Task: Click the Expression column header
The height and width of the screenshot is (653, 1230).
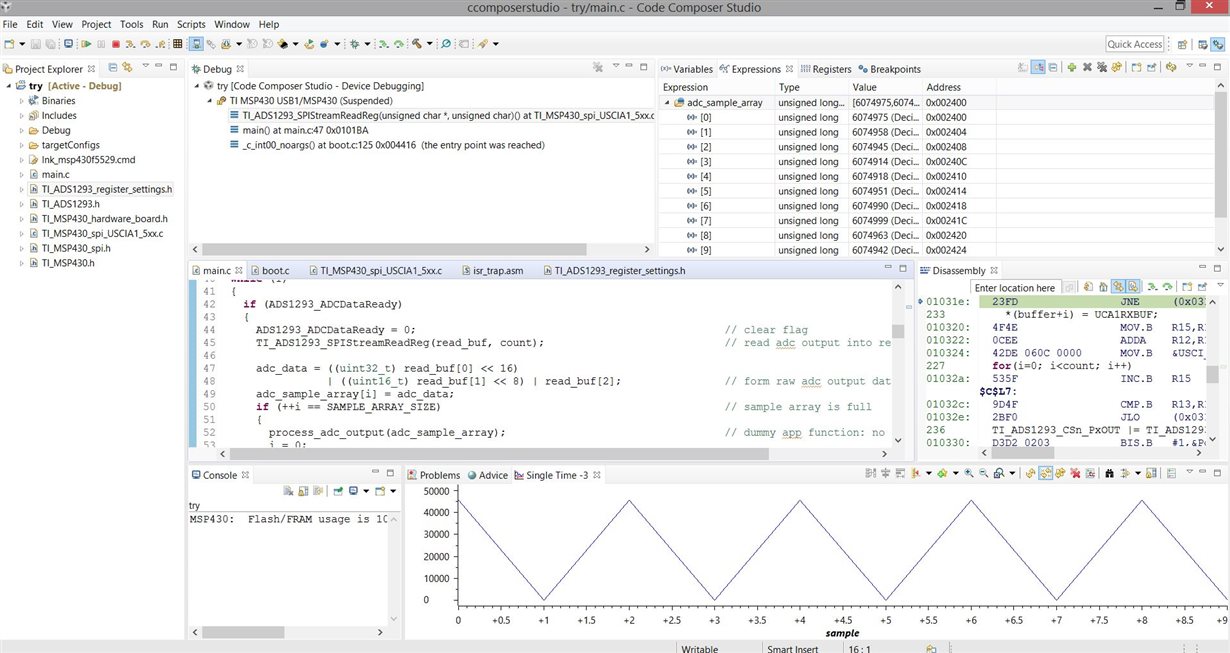Action: (x=685, y=88)
